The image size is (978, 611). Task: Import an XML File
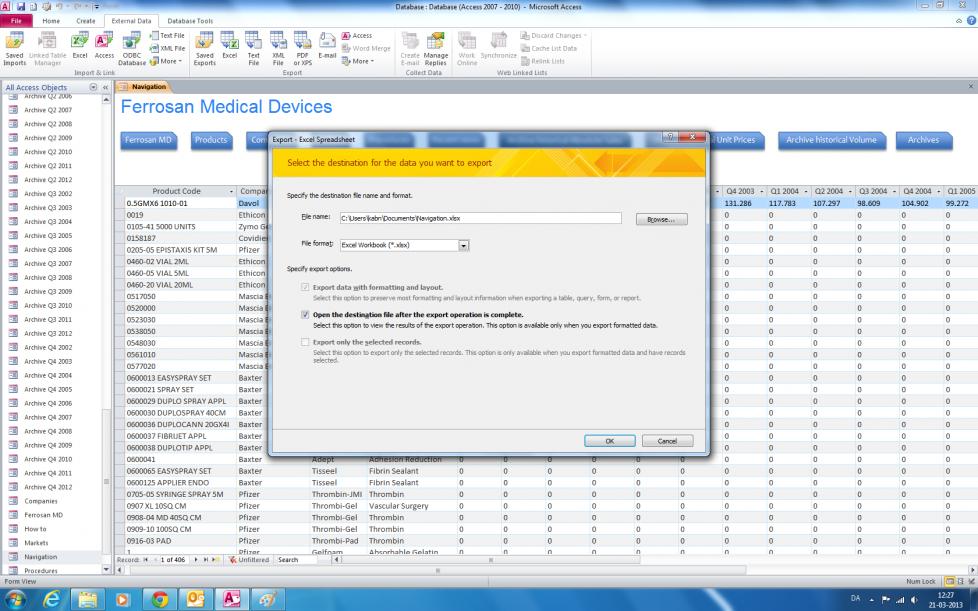(167, 48)
